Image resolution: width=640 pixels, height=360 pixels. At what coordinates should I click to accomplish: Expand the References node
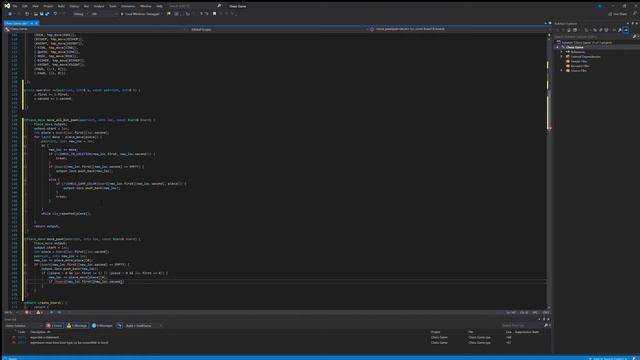pyautogui.click(x=562, y=52)
